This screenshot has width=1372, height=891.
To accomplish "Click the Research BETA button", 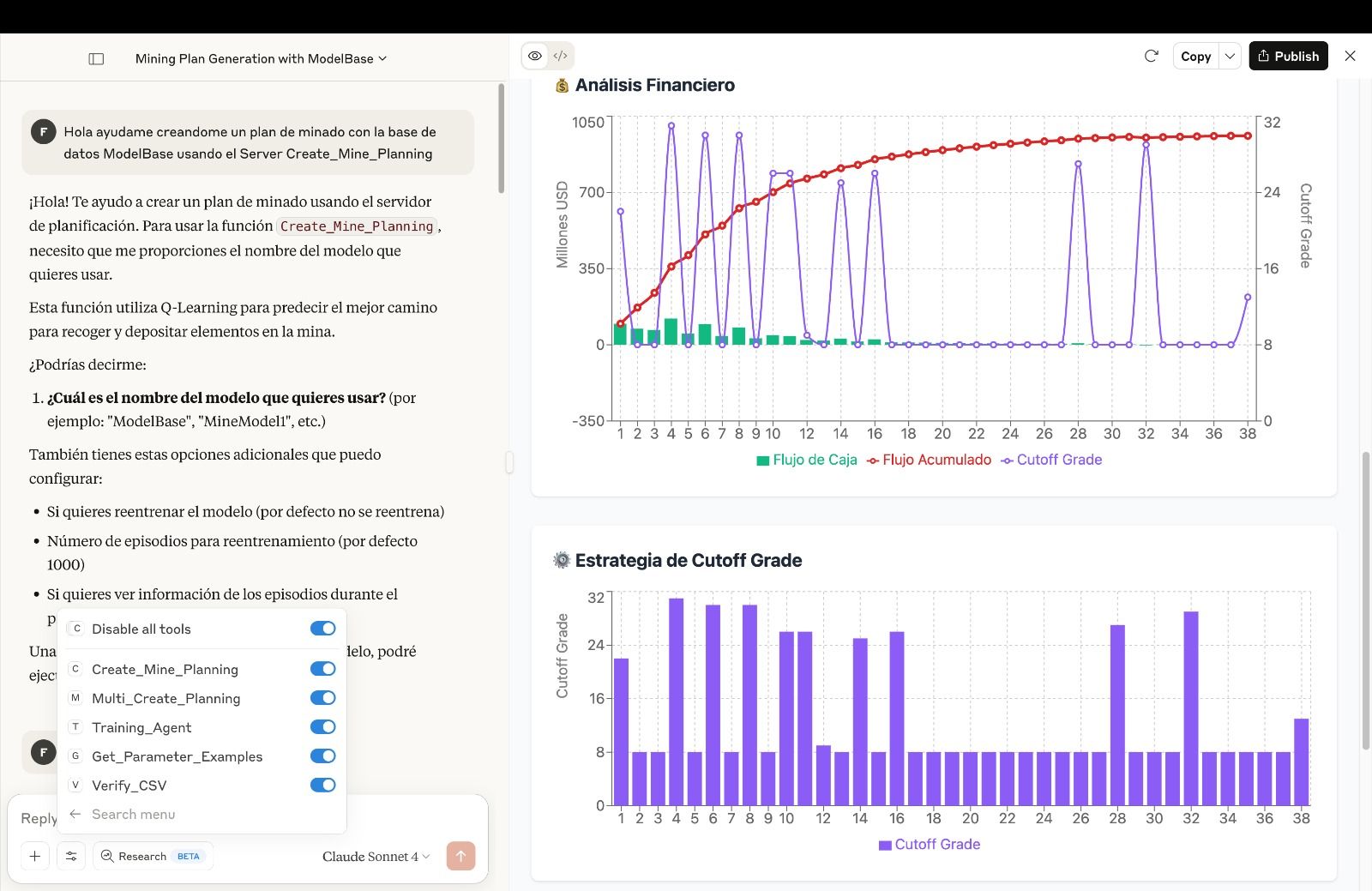I will (153, 856).
